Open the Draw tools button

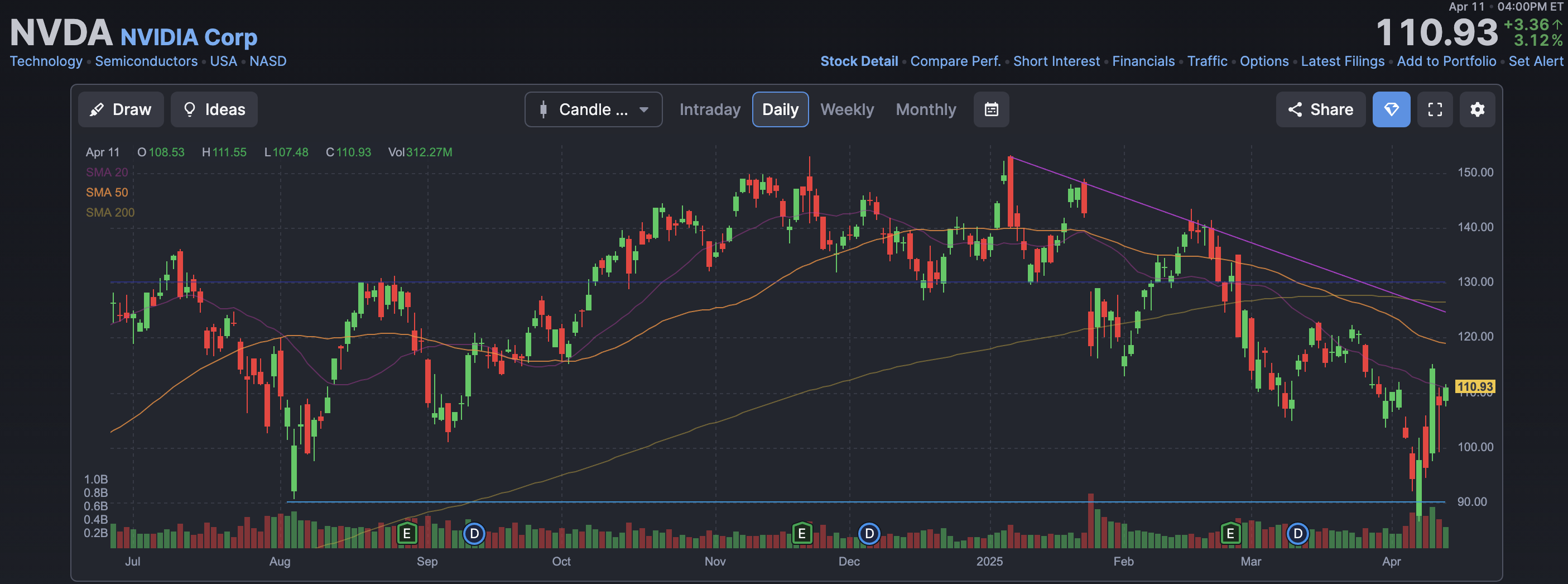point(121,109)
